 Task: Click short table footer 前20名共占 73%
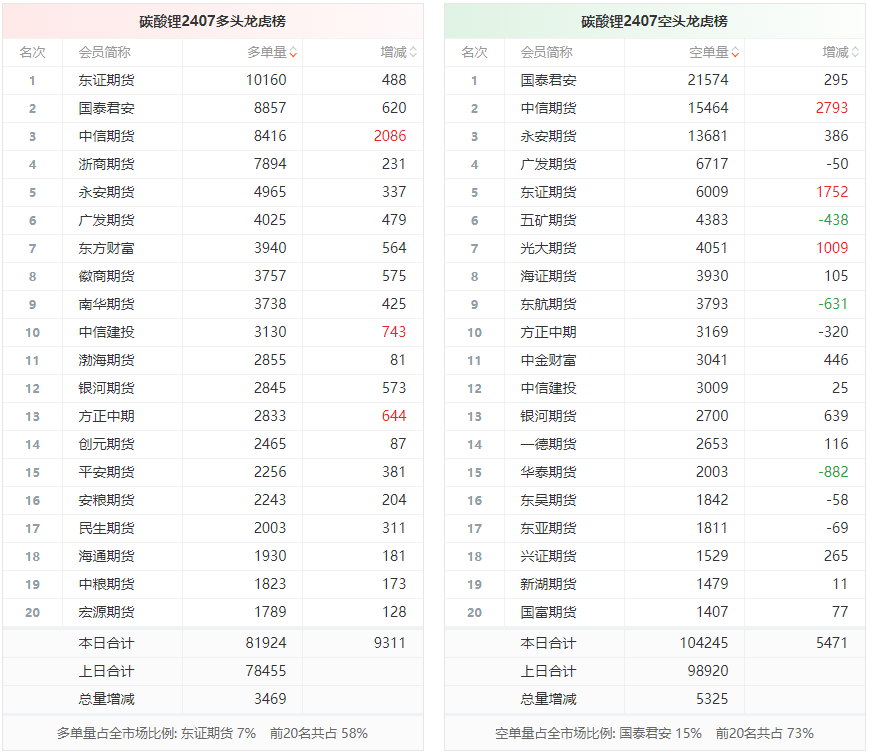(765, 733)
